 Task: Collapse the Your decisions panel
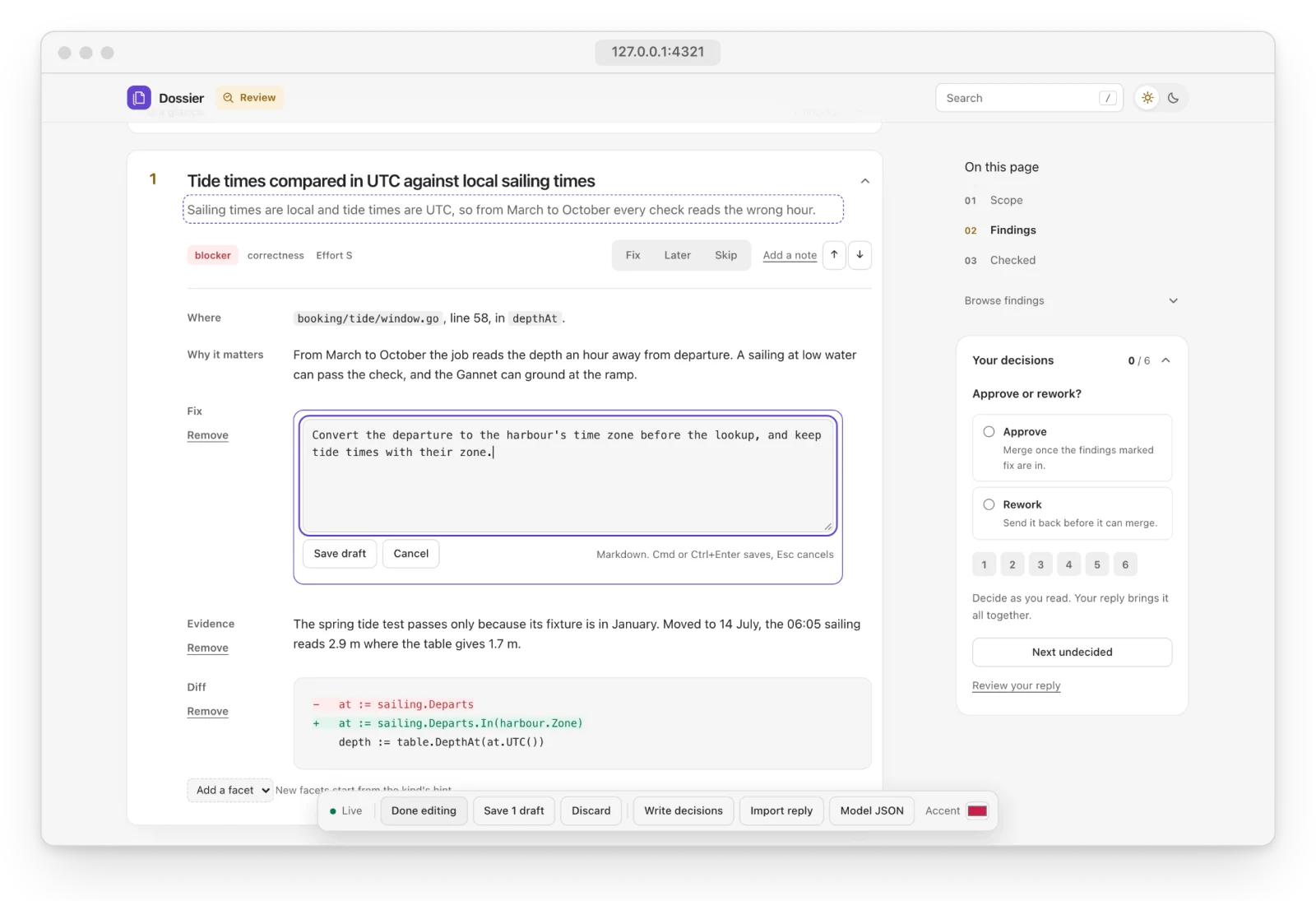[x=1165, y=360]
